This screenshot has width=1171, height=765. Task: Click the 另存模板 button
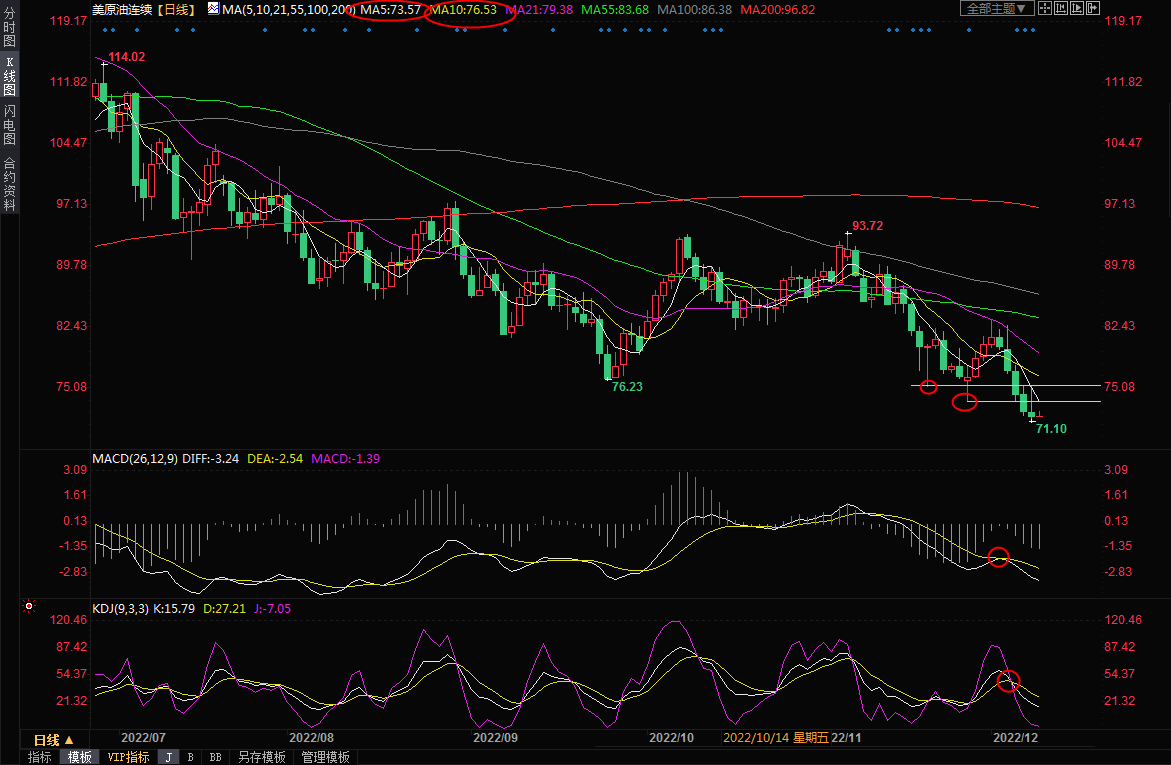pos(262,757)
